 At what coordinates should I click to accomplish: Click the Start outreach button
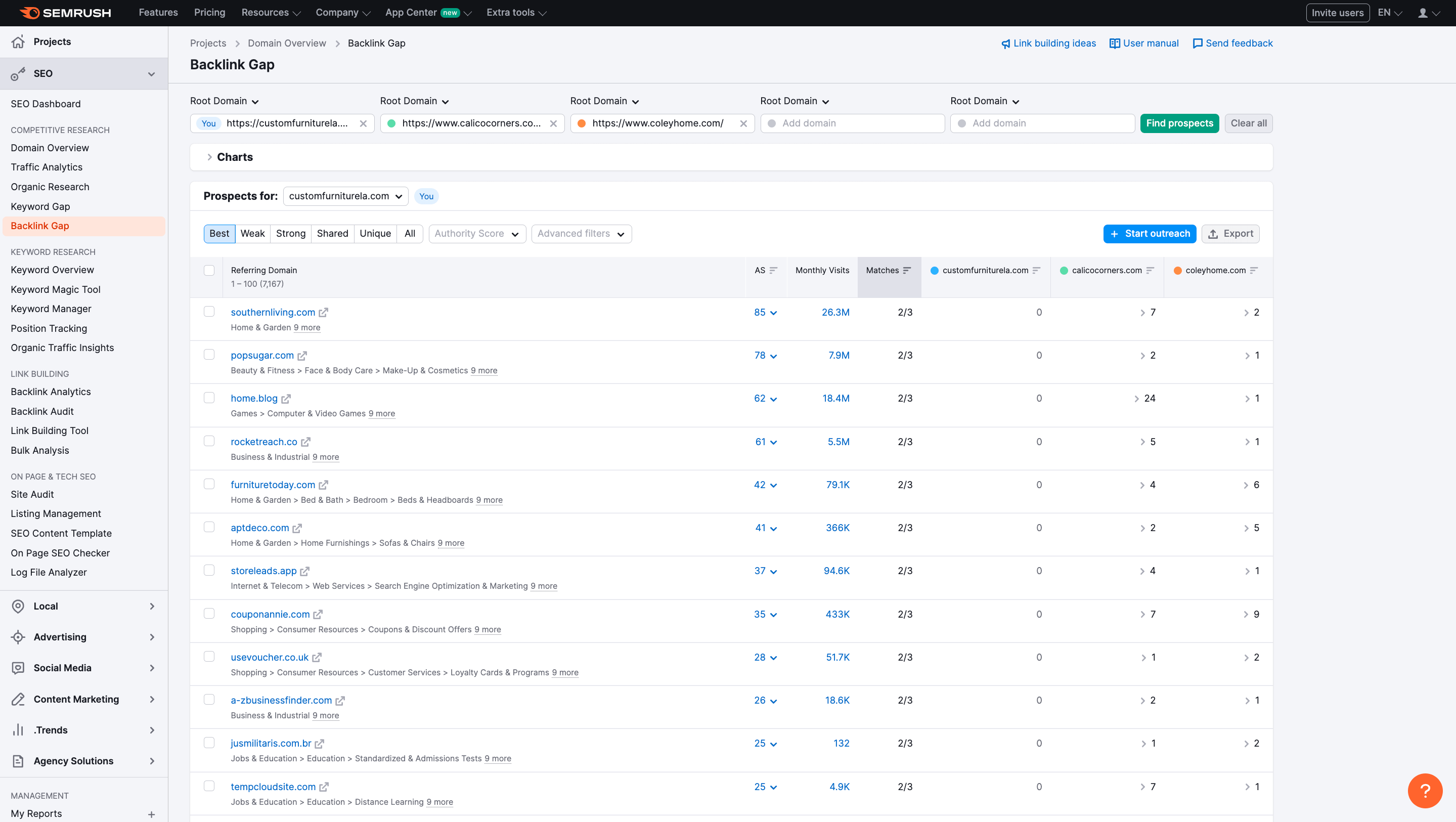[1149, 234]
